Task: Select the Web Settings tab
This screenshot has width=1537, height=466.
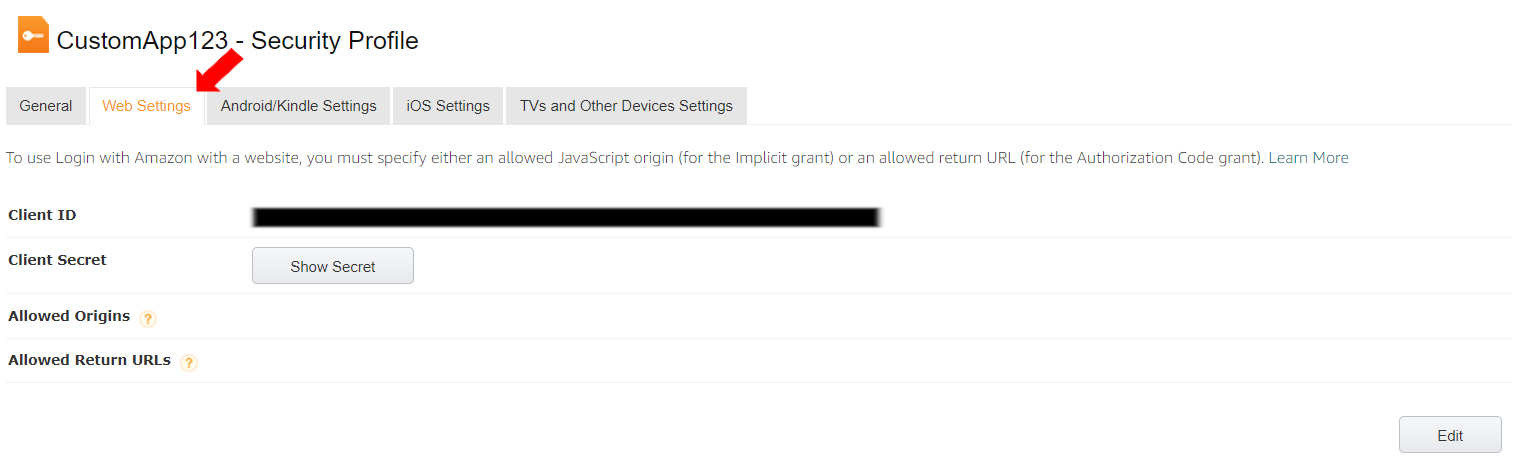Action: pos(146,106)
